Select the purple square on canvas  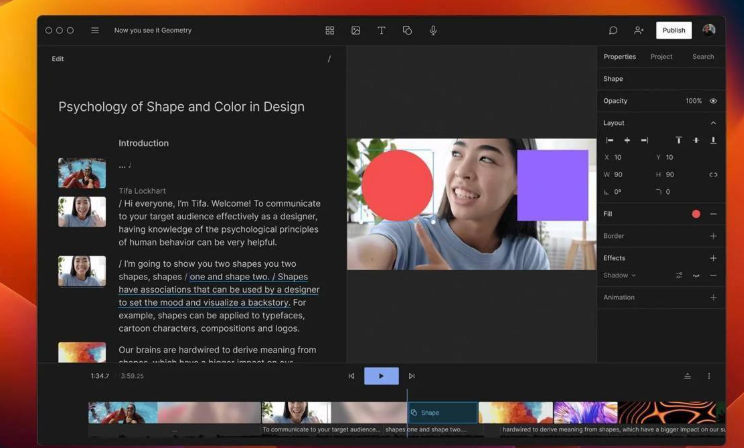click(x=552, y=186)
